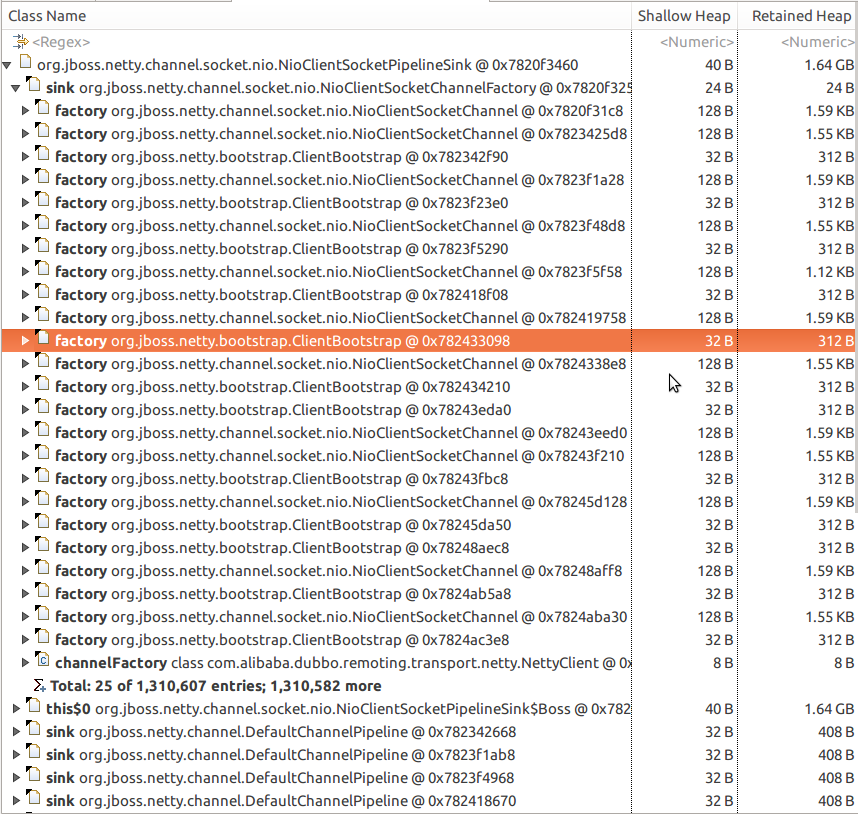Click the object icon beside sink DefaultChannelPipeline 0x782342668
858x814 pixels.
coord(33,731)
